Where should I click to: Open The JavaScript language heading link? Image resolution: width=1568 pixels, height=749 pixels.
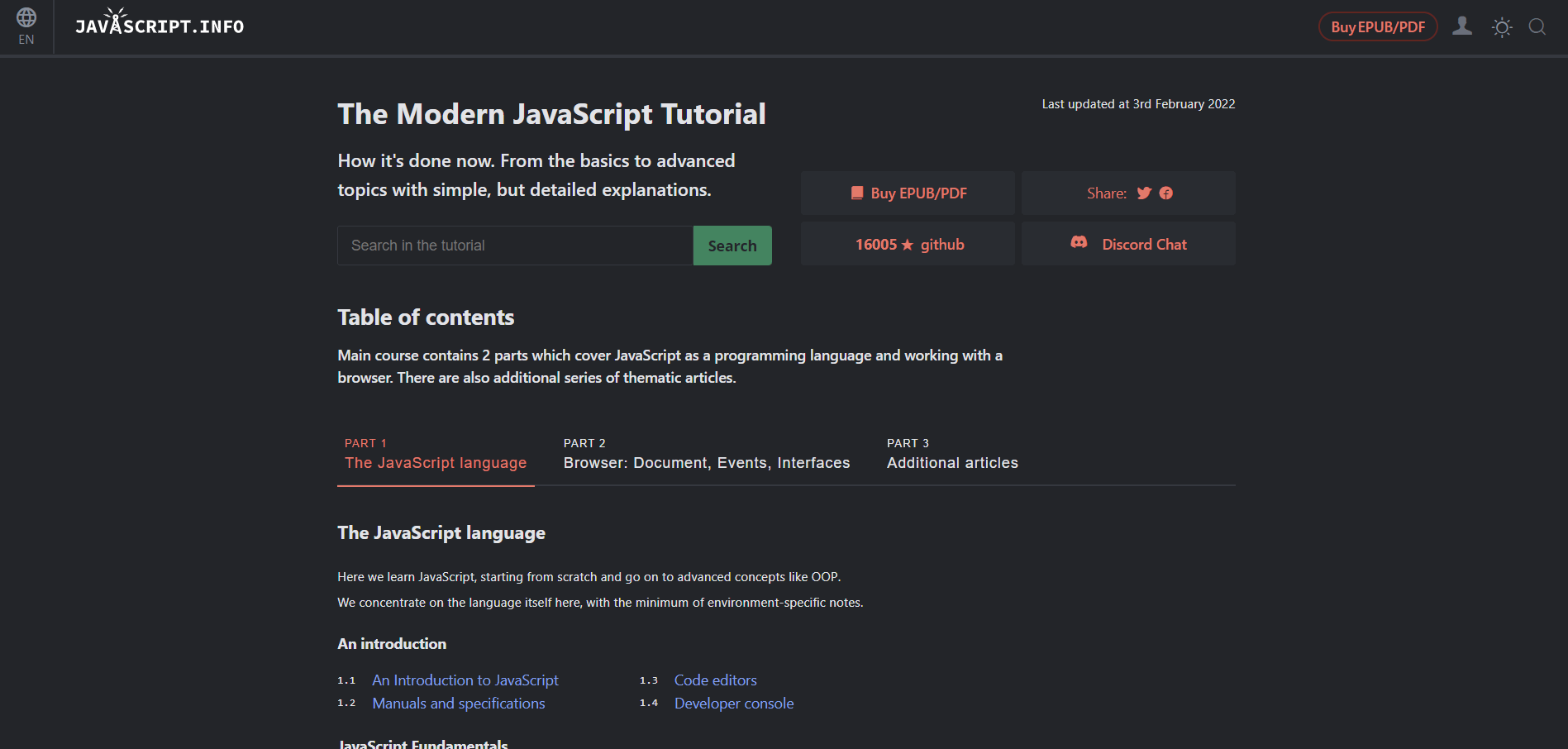coord(441,533)
